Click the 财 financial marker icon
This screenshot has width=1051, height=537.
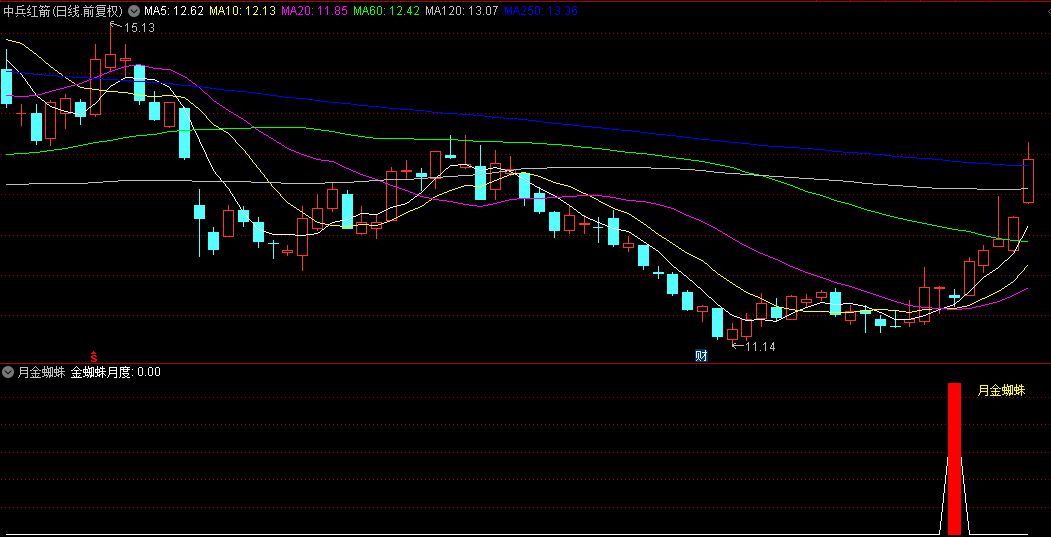coord(701,356)
